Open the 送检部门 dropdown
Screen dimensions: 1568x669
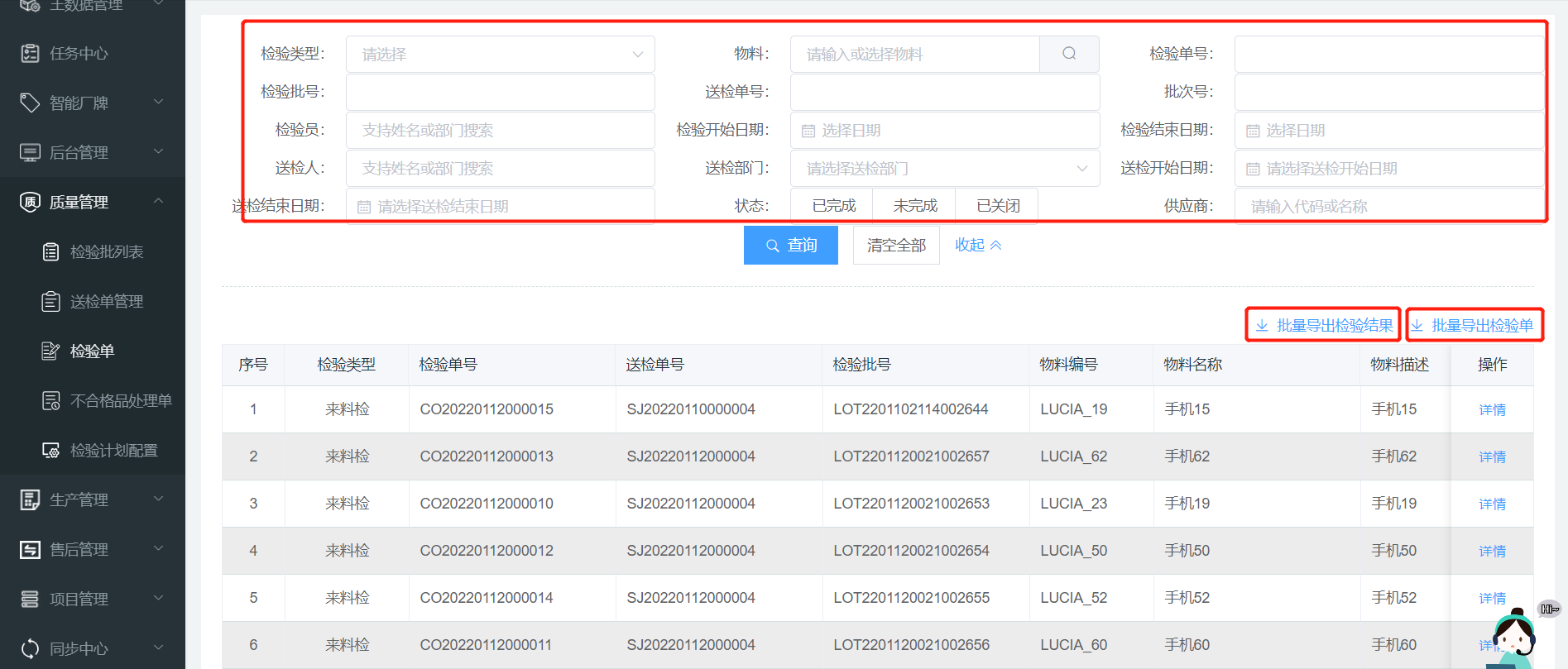pyautogui.click(x=944, y=169)
